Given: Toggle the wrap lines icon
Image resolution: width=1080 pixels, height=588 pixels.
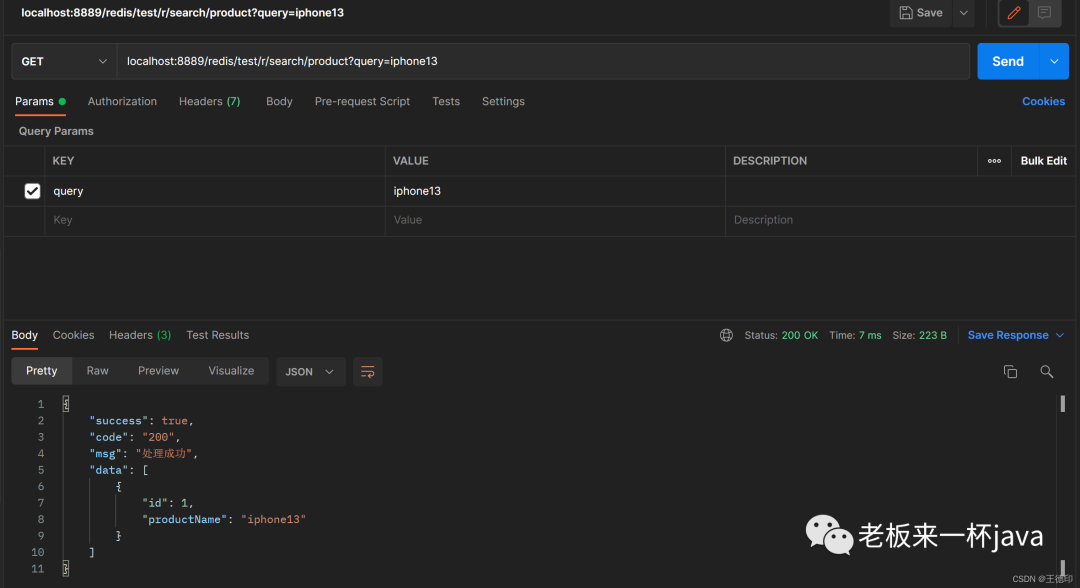Looking at the screenshot, I should point(367,372).
